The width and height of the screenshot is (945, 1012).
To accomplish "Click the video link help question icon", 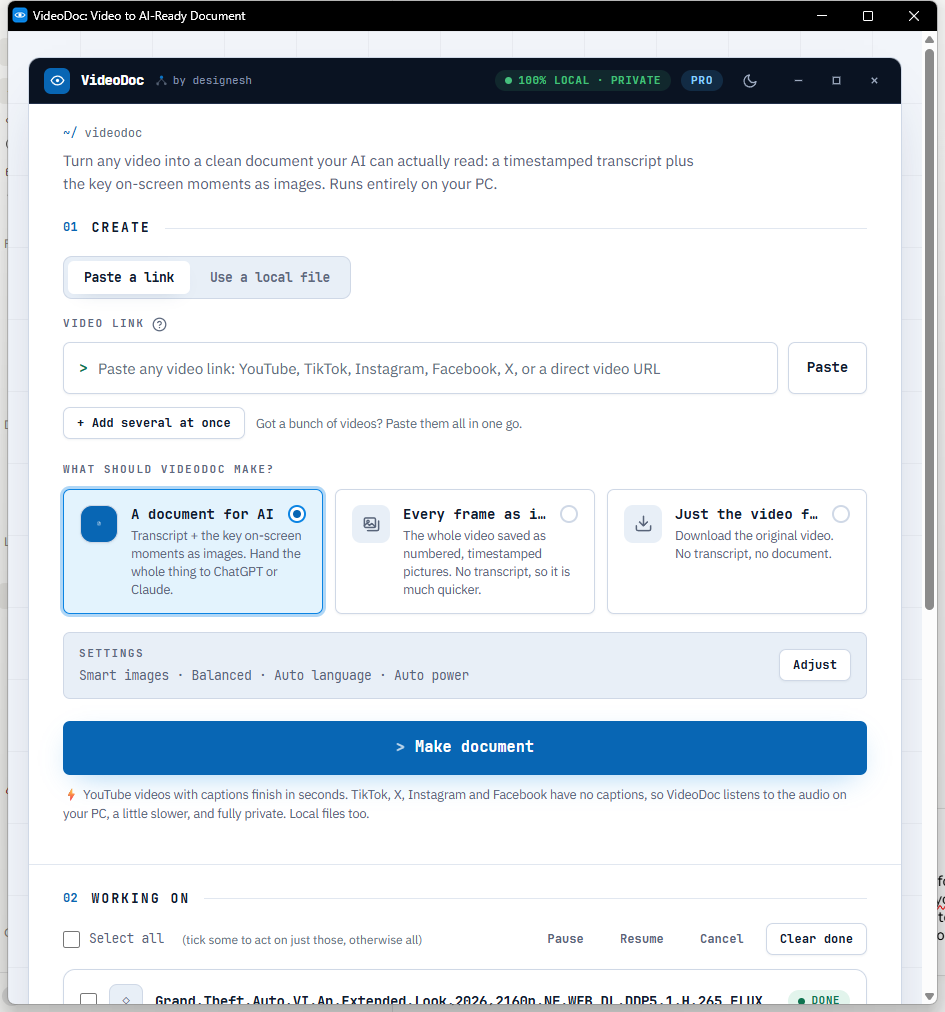I will click(159, 324).
